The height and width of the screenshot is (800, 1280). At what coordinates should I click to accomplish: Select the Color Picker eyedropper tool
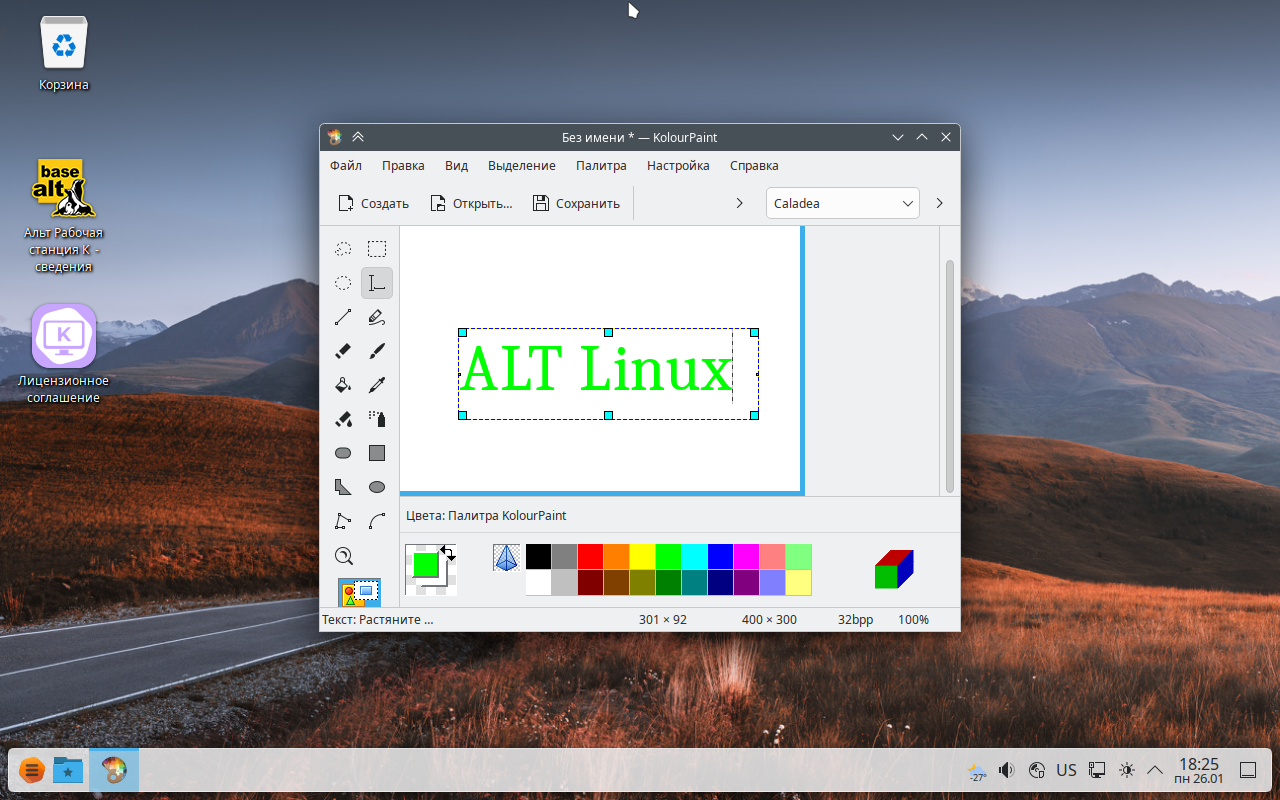click(x=377, y=385)
